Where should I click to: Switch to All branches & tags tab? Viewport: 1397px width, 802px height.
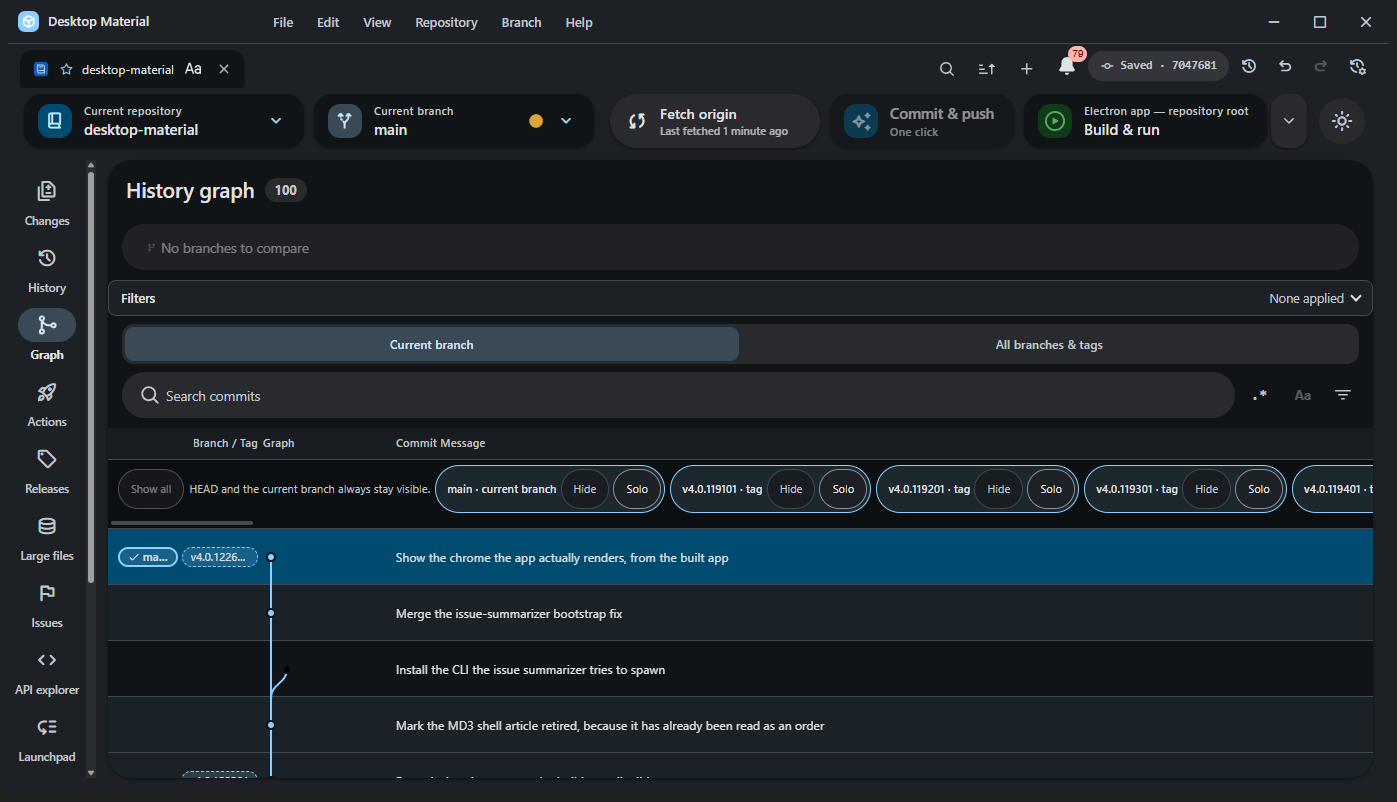[x=1049, y=344]
